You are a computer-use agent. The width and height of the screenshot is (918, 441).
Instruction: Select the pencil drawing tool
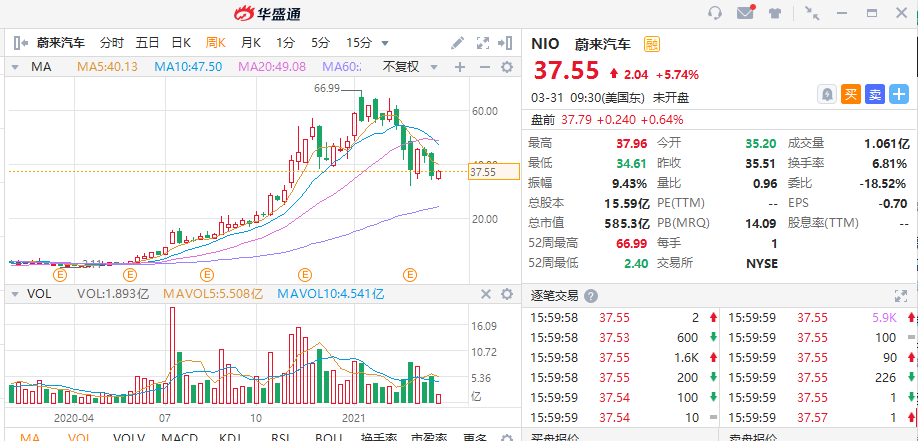point(457,43)
